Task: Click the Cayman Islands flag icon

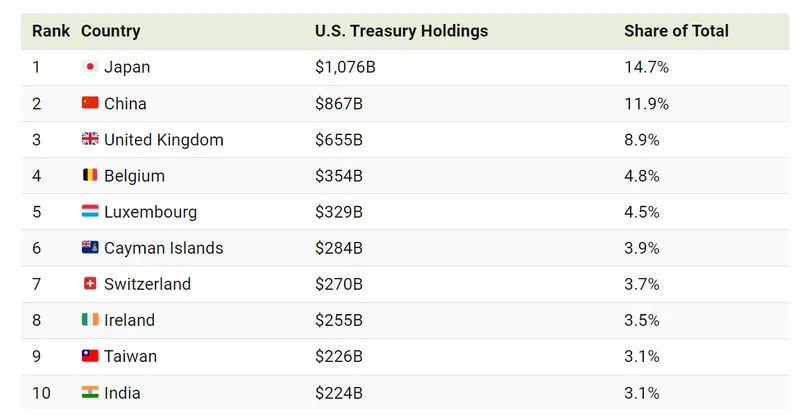Action: [90, 248]
